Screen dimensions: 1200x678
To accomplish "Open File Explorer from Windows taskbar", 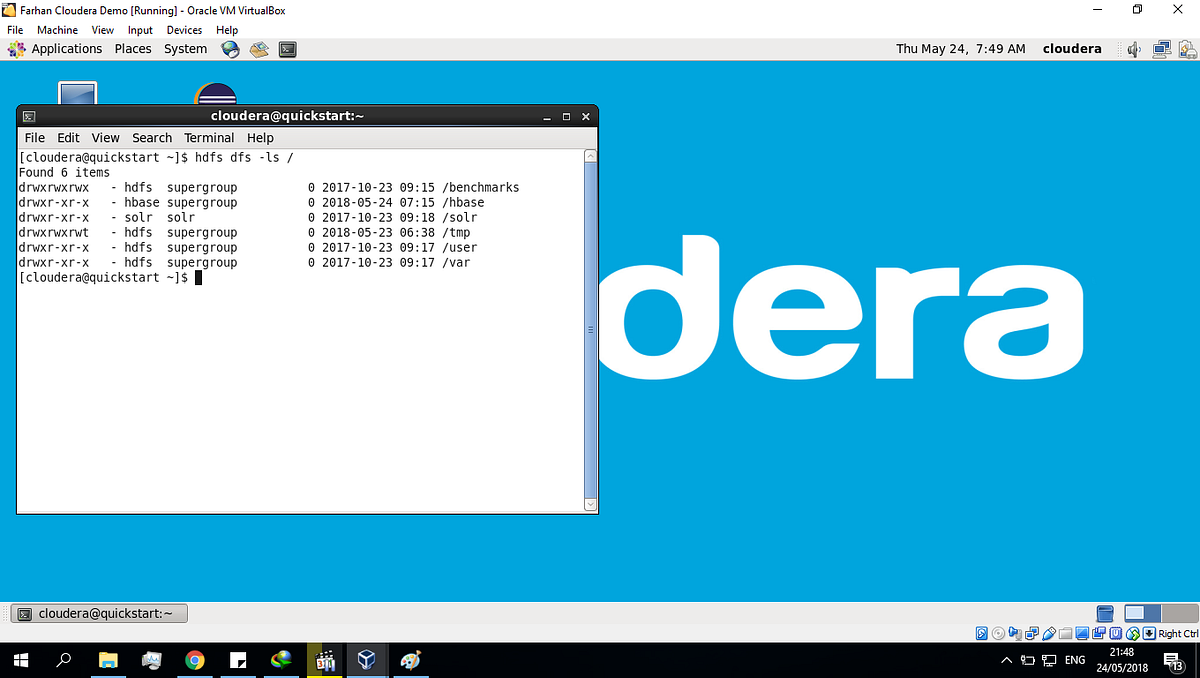I will click(x=108, y=660).
